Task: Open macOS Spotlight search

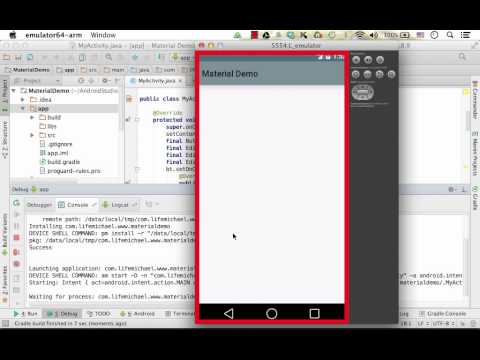Action: 450,35
